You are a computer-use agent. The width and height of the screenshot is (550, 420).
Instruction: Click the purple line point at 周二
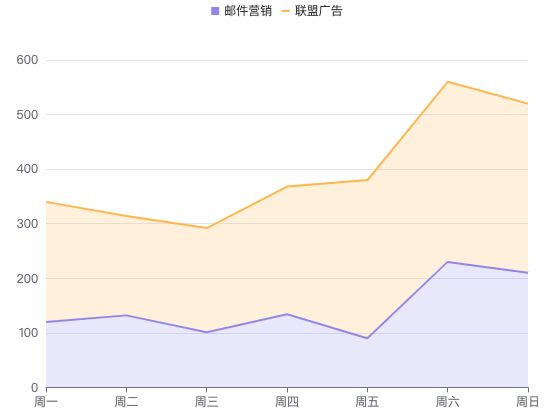click(x=126, y=315)
